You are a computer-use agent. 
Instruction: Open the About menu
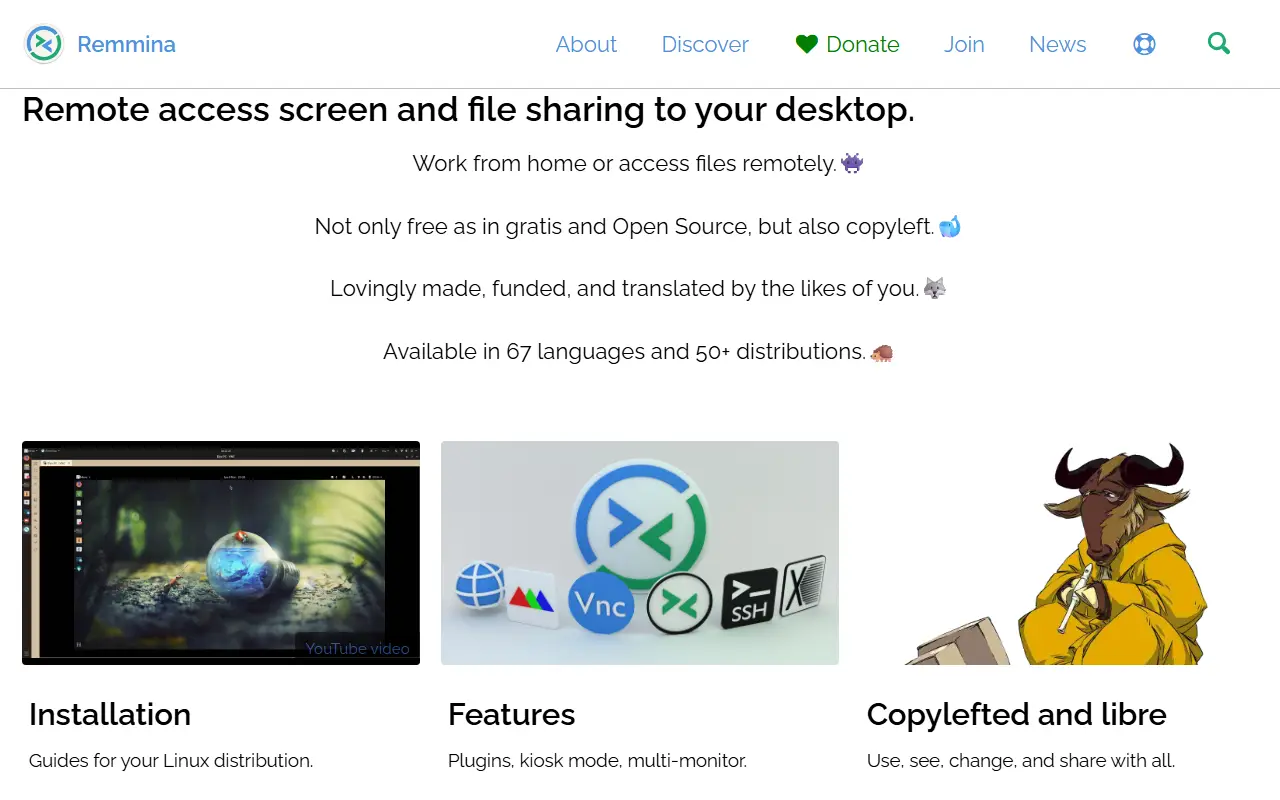[x=586, y=44]
